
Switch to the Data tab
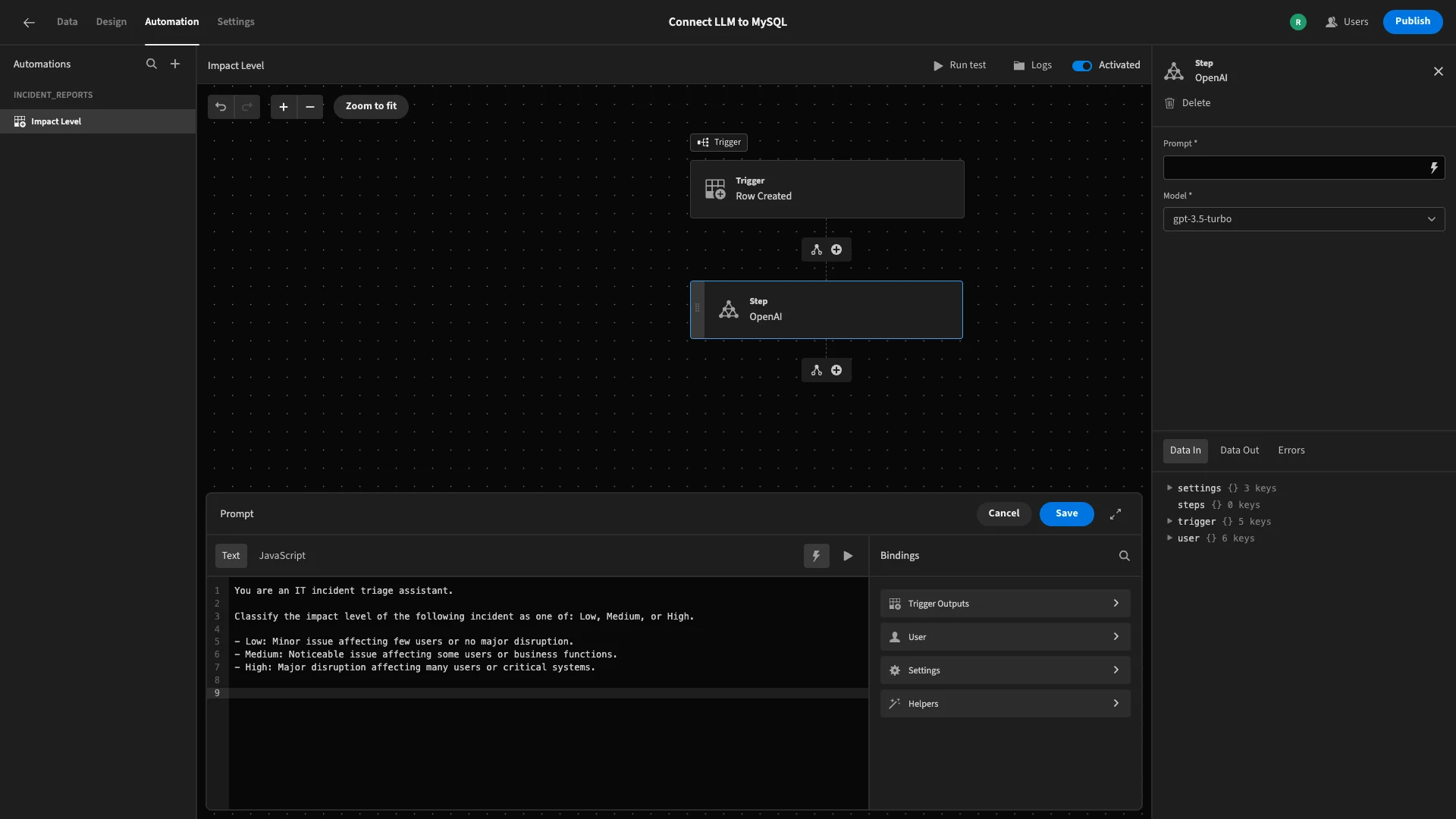click(x=67, y=22)
